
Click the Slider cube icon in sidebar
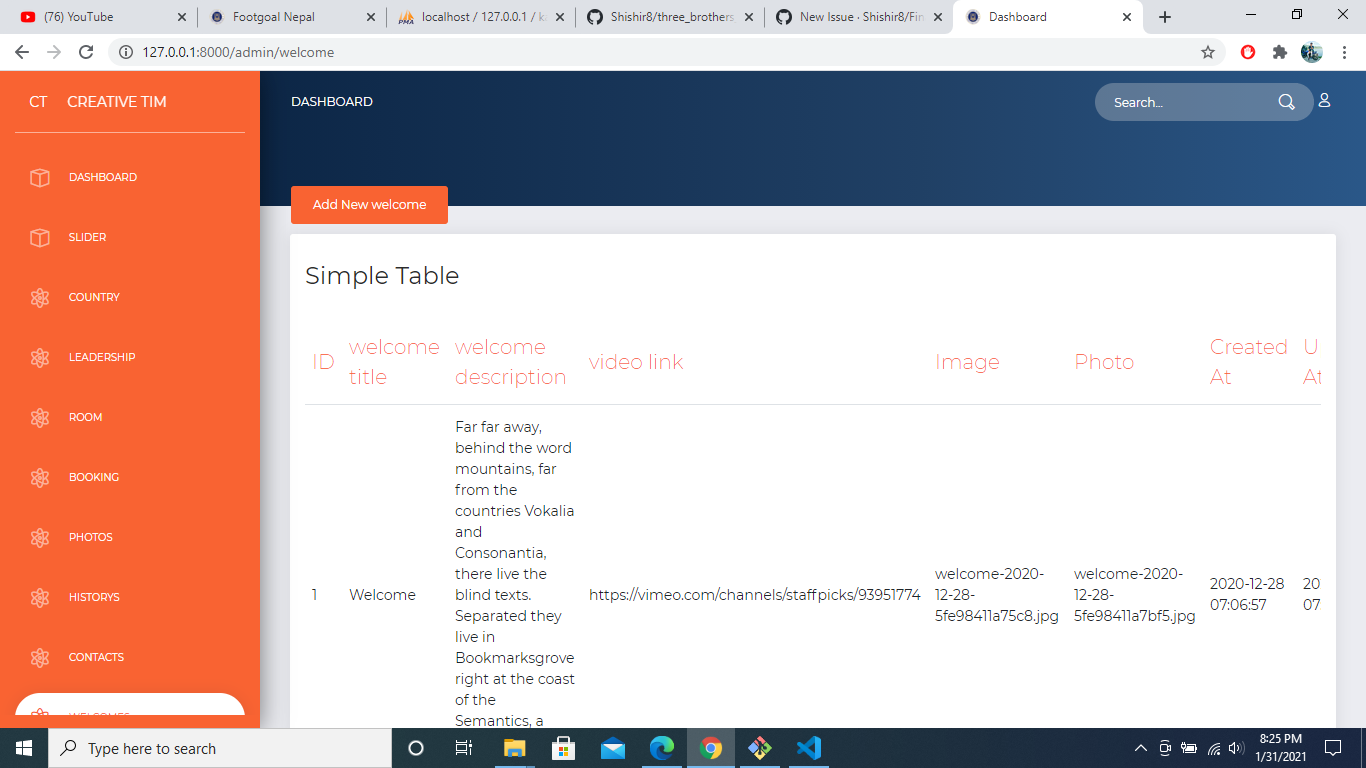[40, 237]
